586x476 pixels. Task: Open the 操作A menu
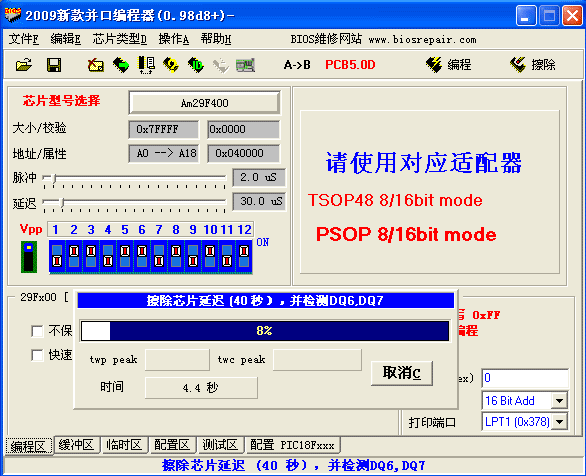tap(174, 39)
